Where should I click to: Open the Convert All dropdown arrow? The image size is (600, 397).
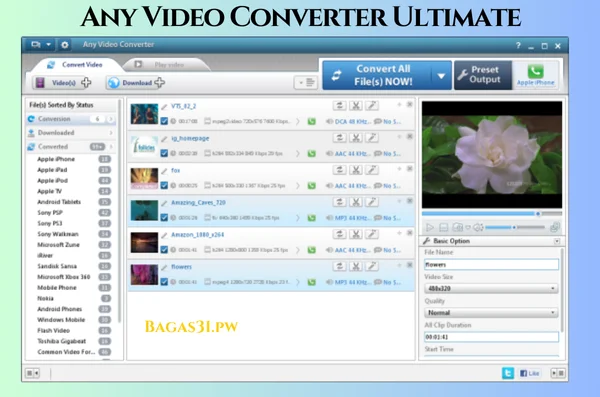pos(441,76)
